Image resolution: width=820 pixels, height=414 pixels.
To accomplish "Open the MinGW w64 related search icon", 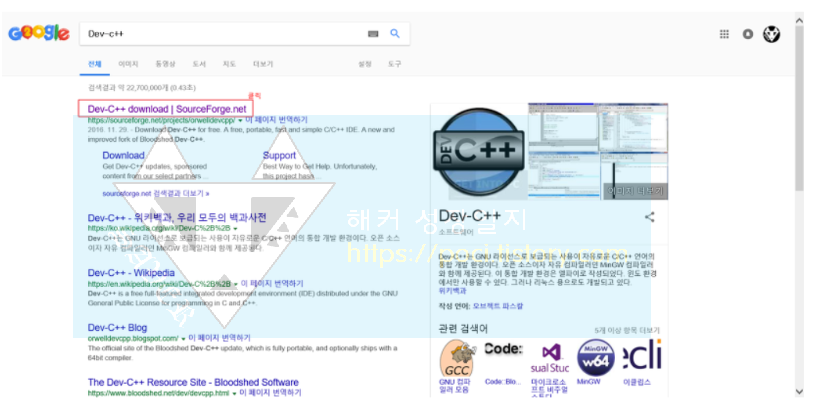I will coord(596,359).
